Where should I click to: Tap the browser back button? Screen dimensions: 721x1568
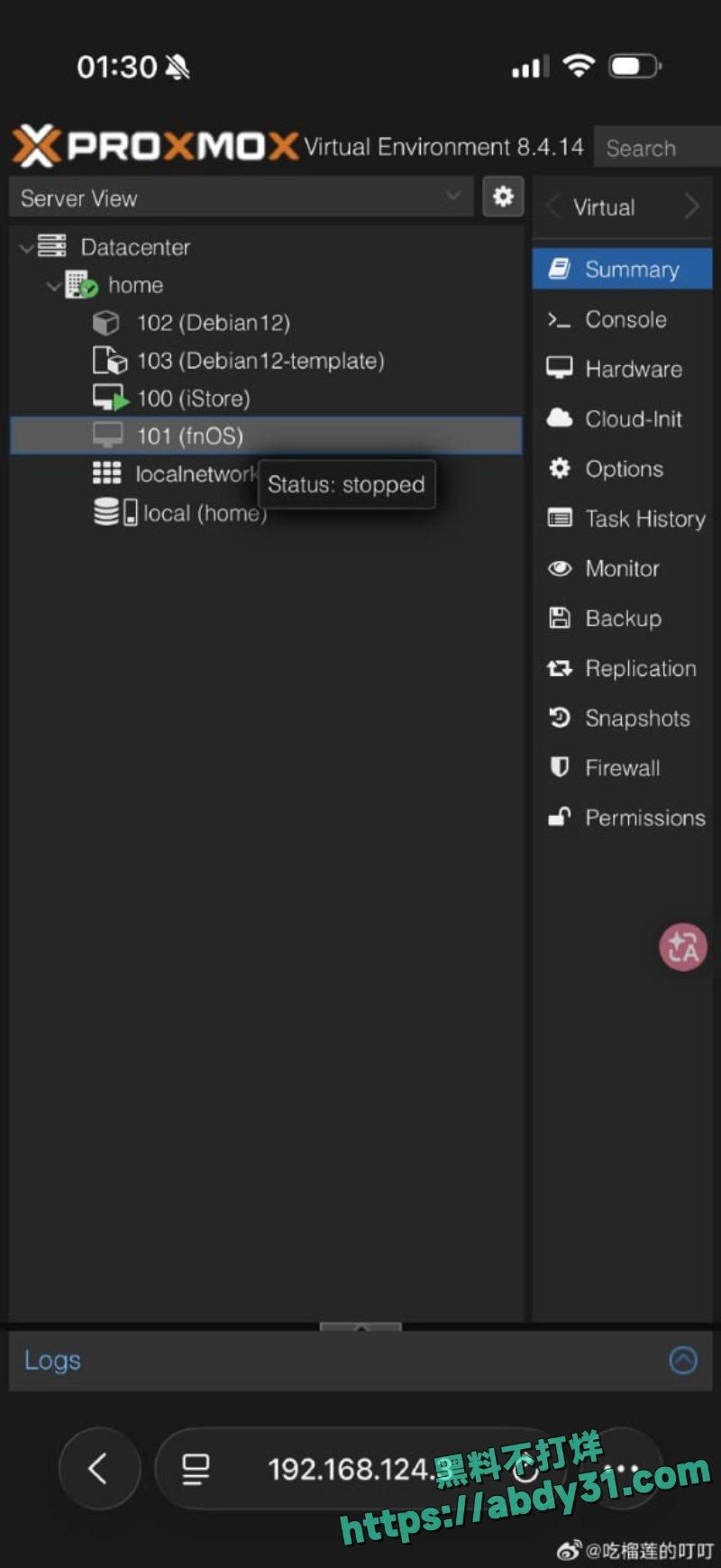tap(99, 1469)
